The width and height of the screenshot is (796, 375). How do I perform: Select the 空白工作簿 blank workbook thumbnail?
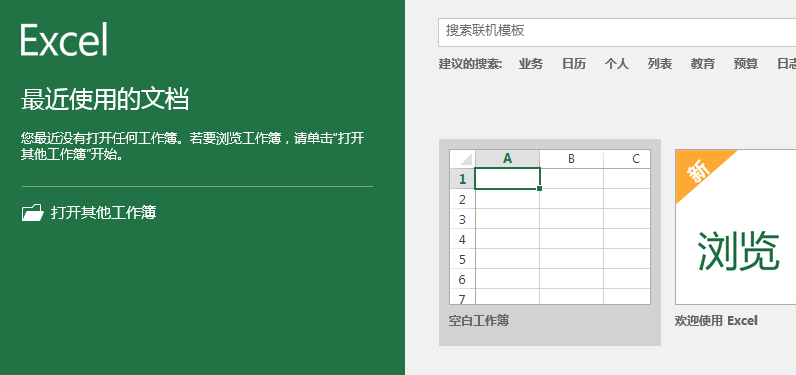click(x=550, y=227)
